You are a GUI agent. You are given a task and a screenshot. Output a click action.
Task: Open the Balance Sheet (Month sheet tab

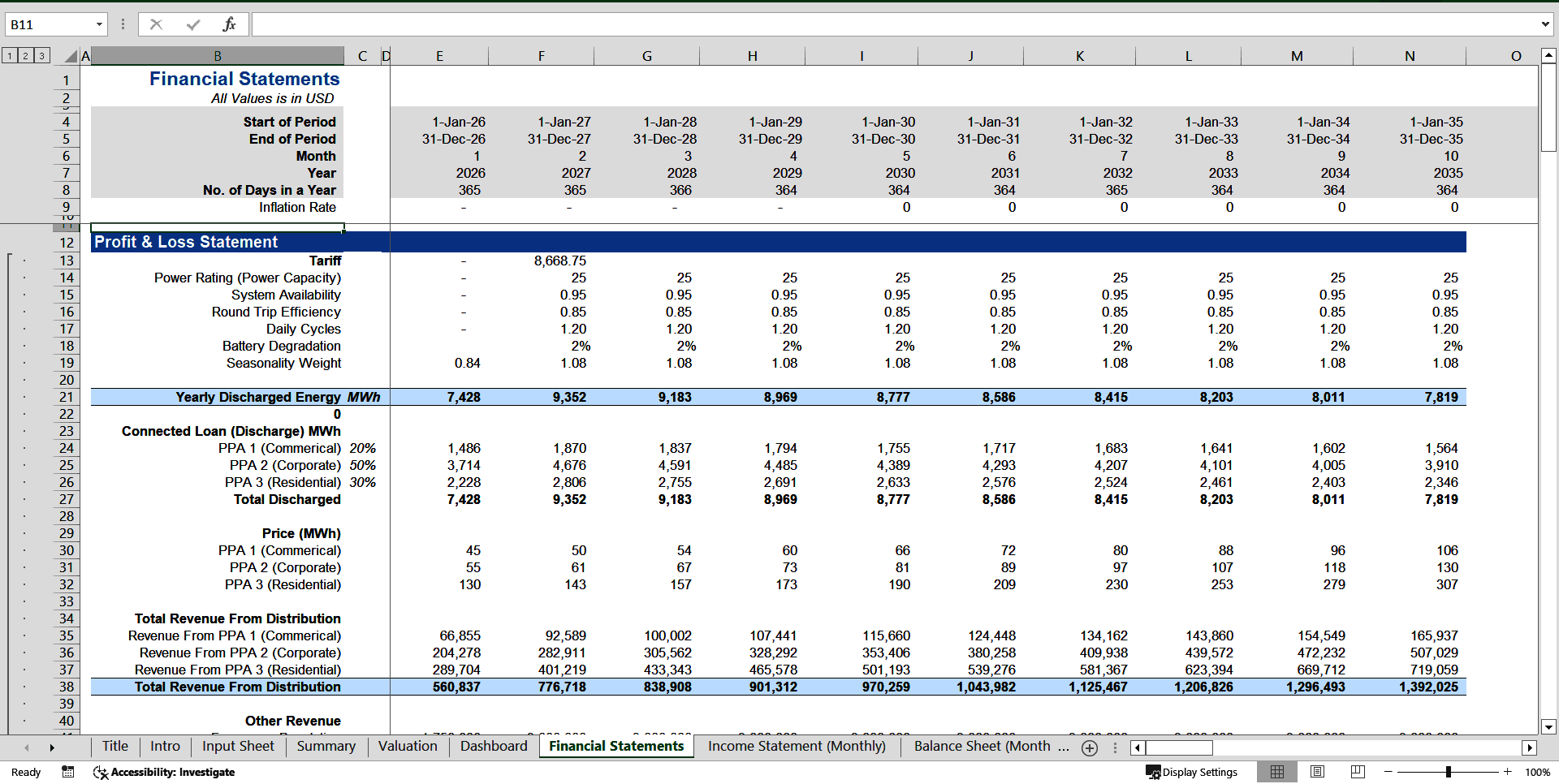[x=982, y=746]
